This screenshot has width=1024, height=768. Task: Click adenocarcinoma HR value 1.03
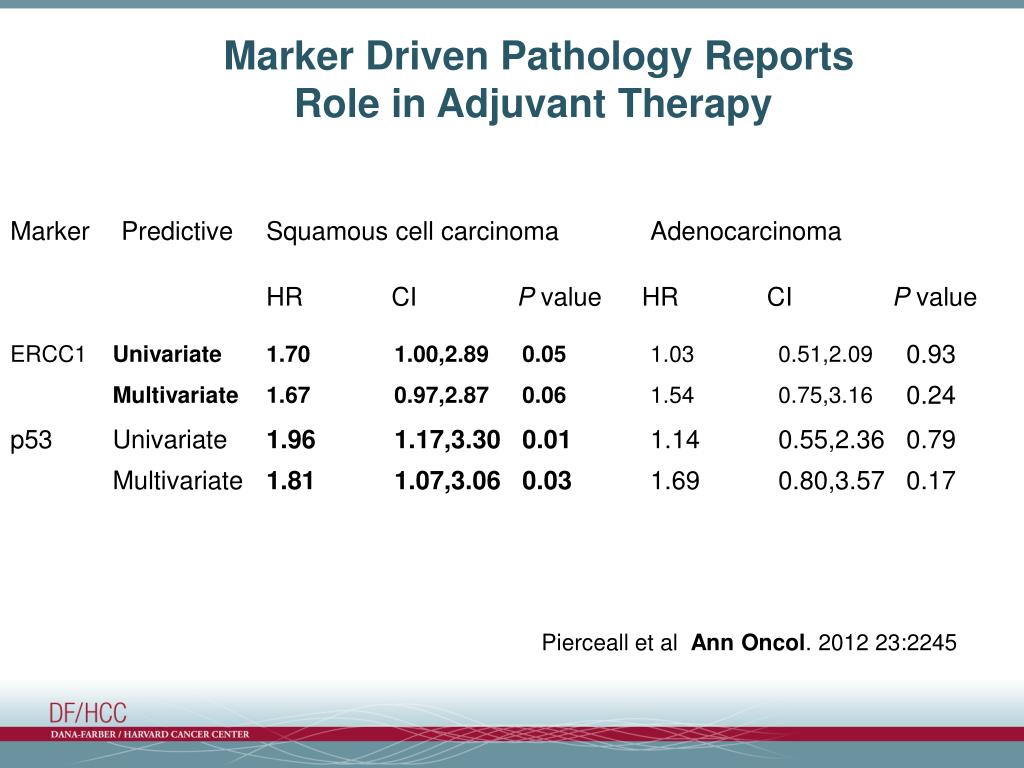(672, 354)
